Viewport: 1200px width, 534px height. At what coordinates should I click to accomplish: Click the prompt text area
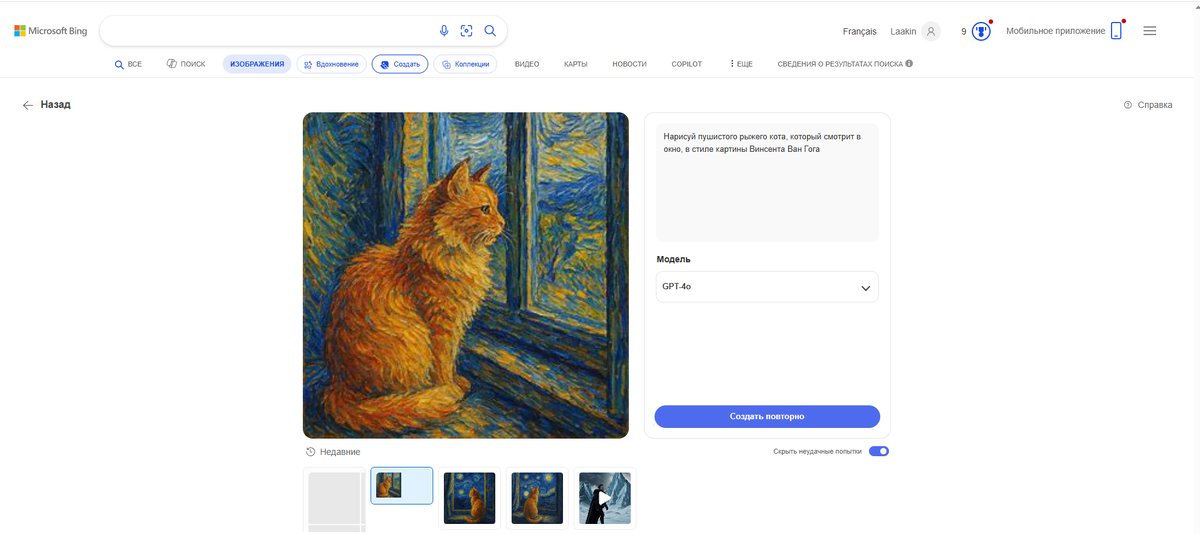pos(767,182)
